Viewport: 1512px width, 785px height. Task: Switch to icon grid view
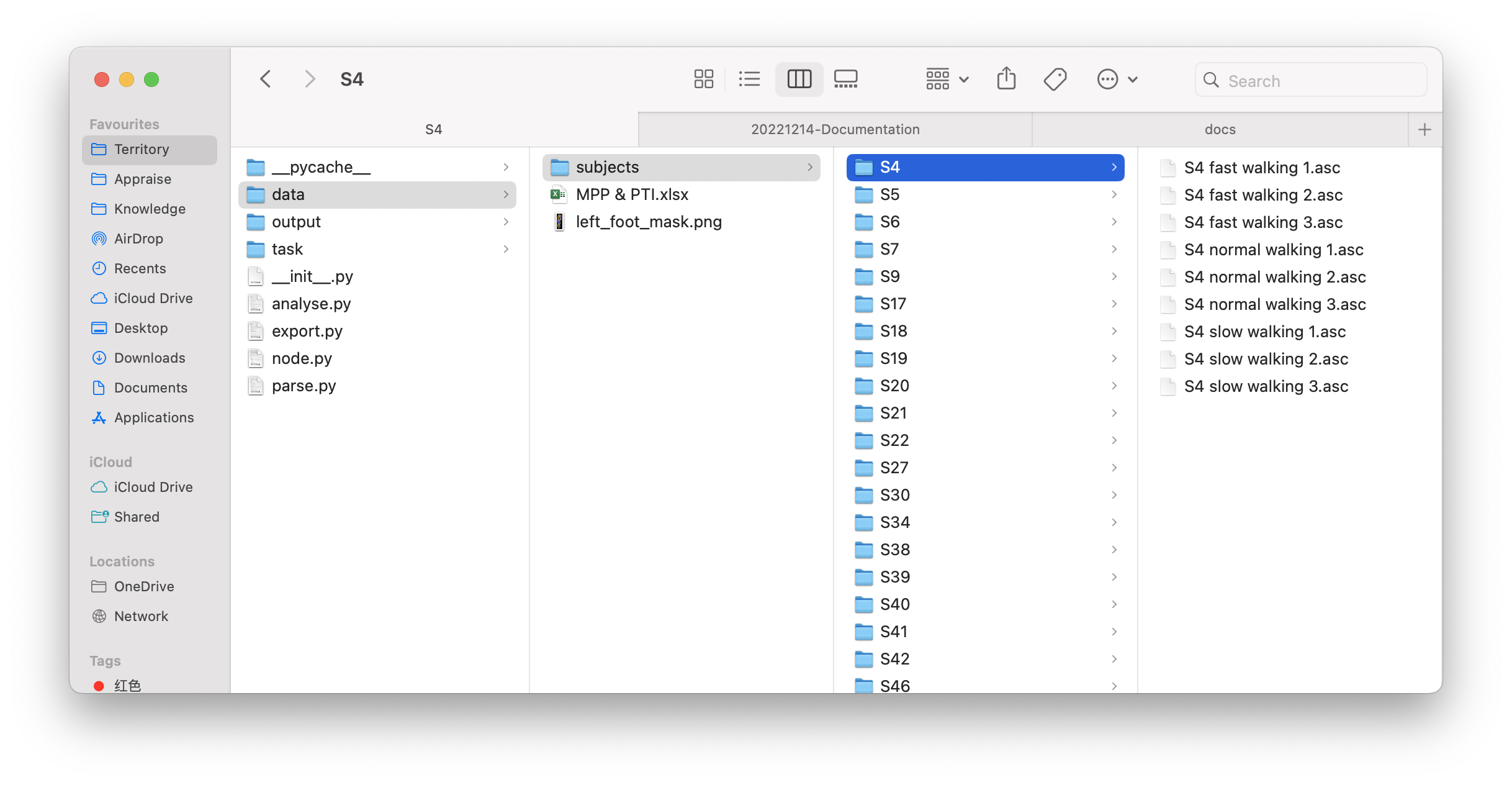click(703, 79)
